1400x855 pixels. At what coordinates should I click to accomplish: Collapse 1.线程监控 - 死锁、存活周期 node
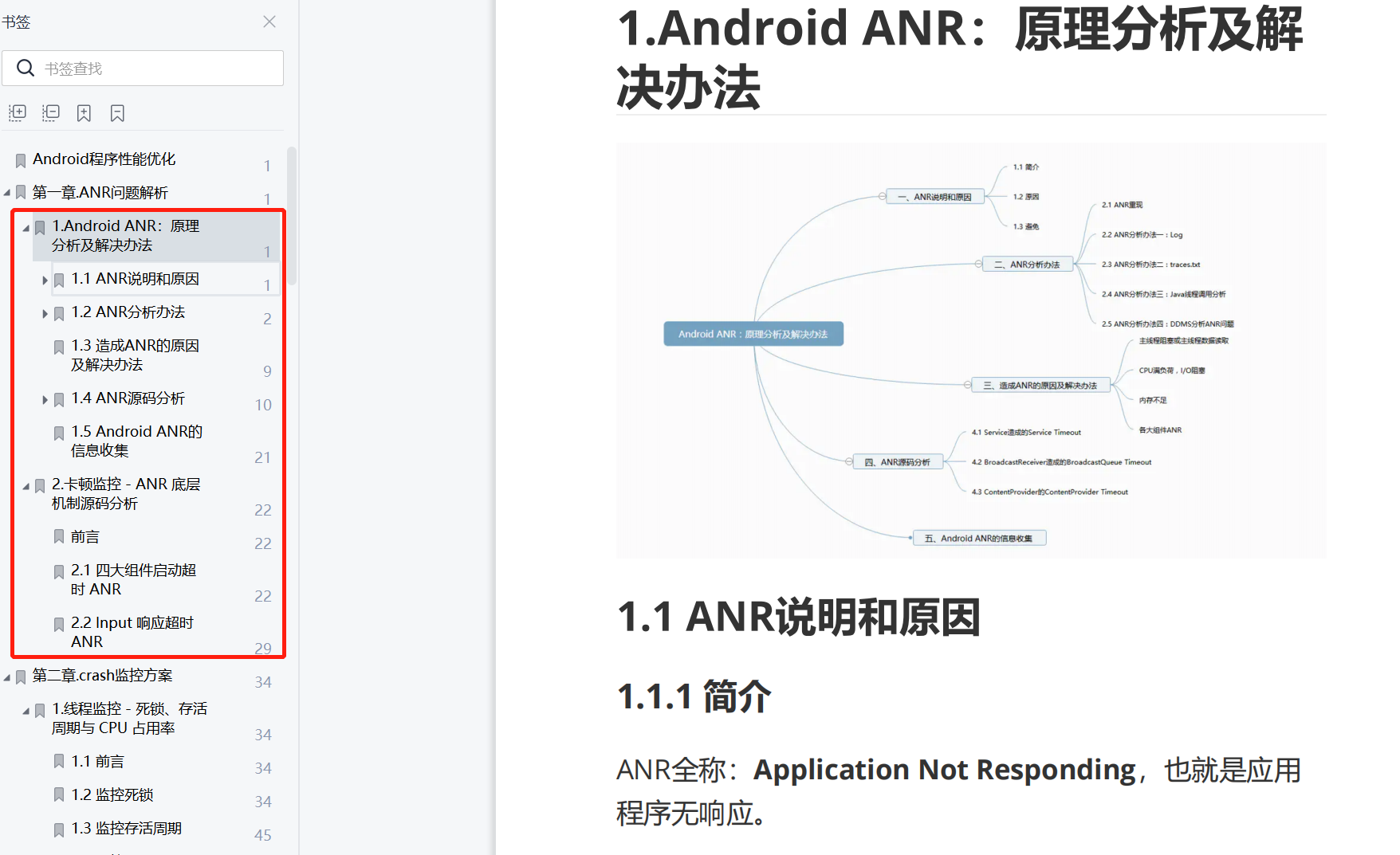(x=26, y=711)
